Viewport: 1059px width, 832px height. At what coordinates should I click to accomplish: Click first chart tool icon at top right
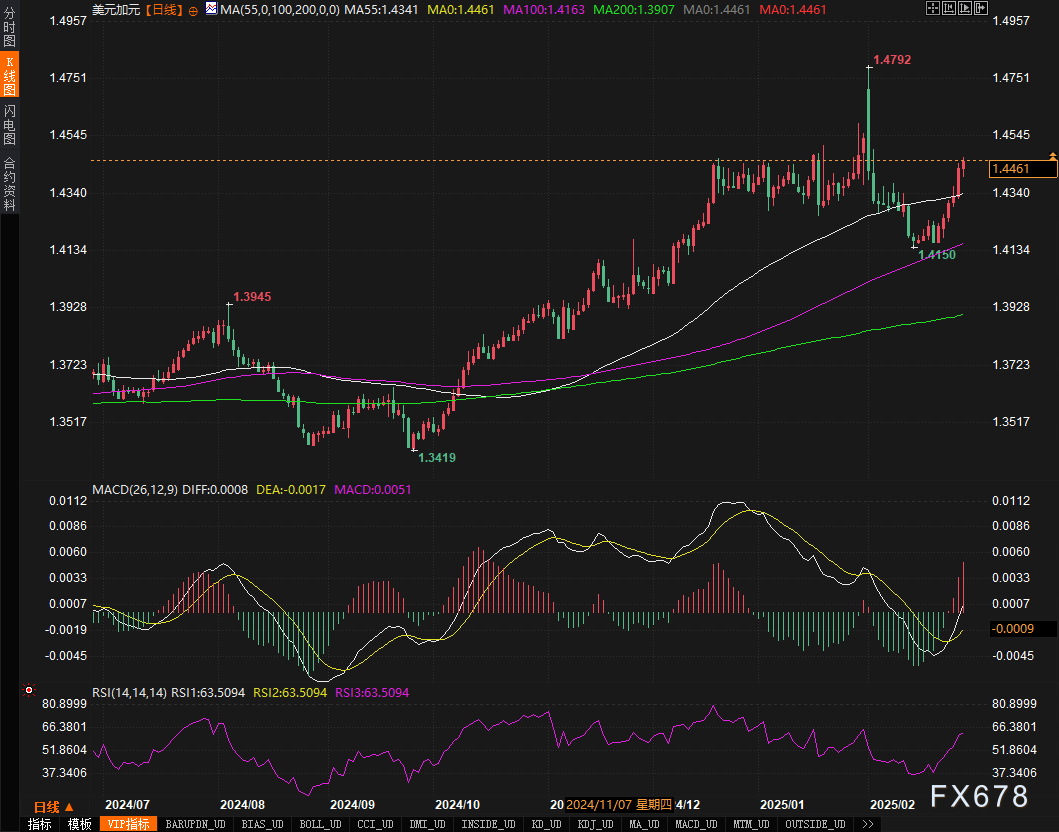[934, 9]
